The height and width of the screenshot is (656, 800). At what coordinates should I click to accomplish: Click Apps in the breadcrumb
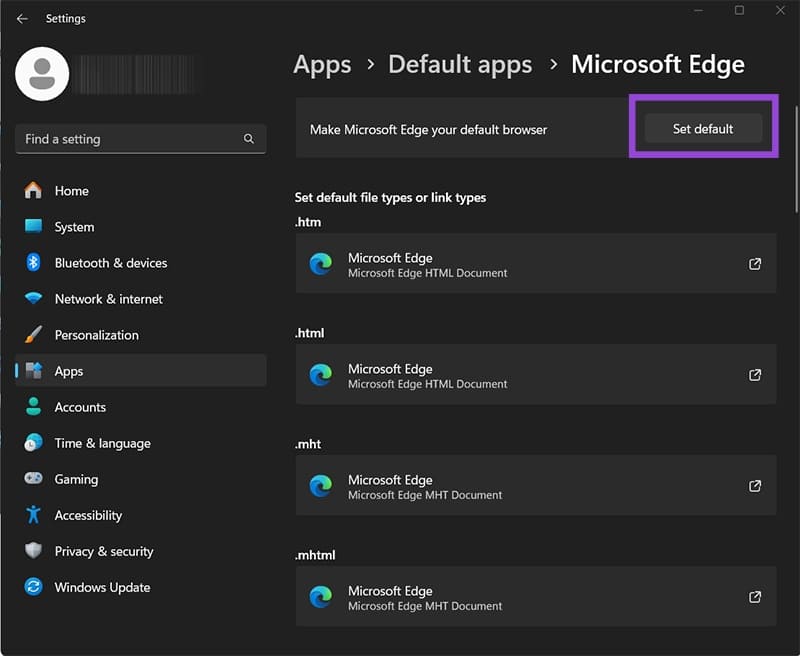[322, 65]
